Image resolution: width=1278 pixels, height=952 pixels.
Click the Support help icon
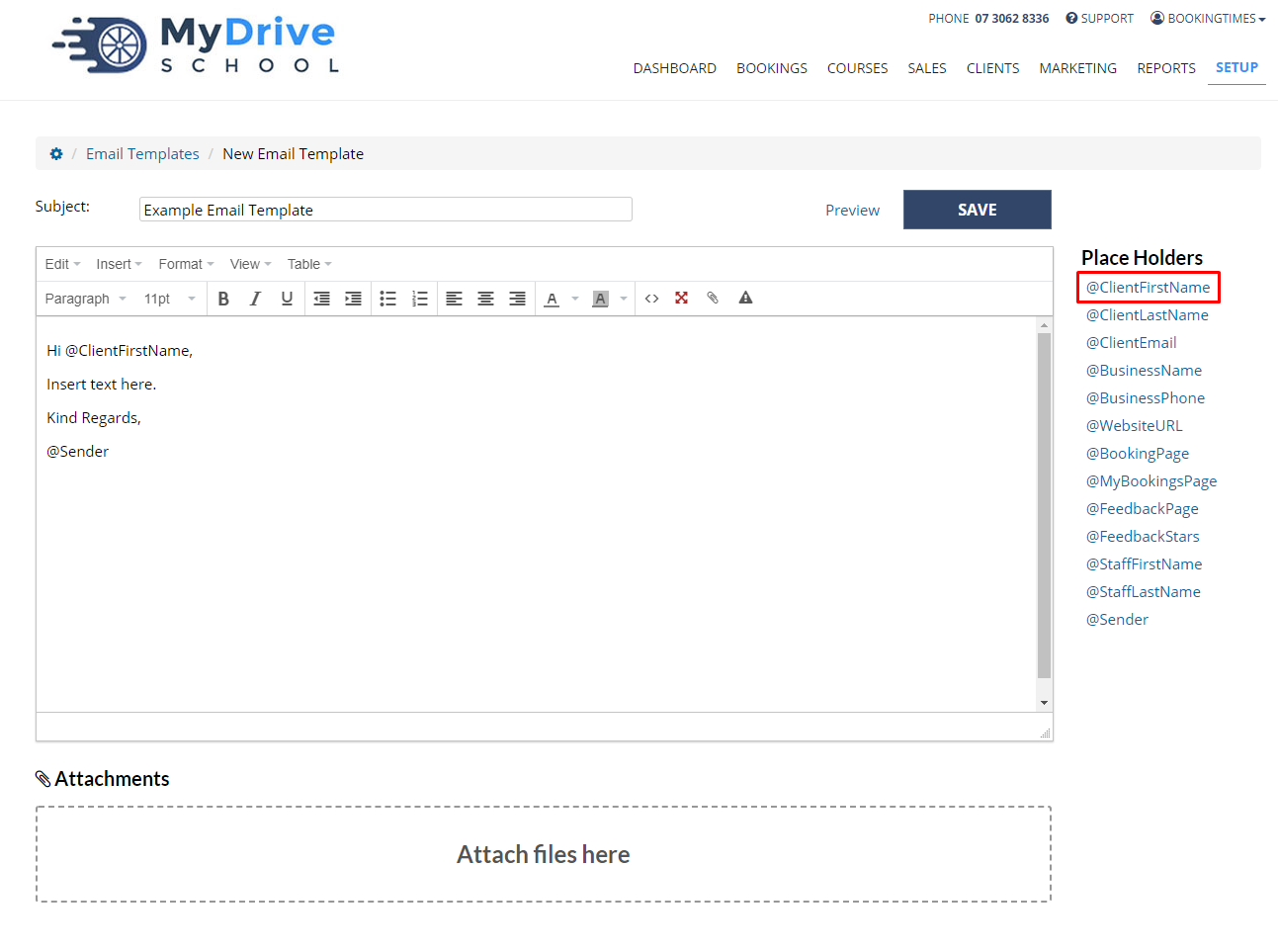tap(1071, 18)
